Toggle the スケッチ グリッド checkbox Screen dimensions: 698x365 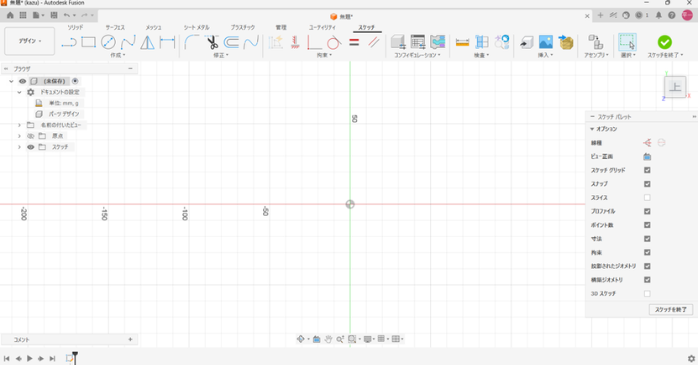coord(647,170)
